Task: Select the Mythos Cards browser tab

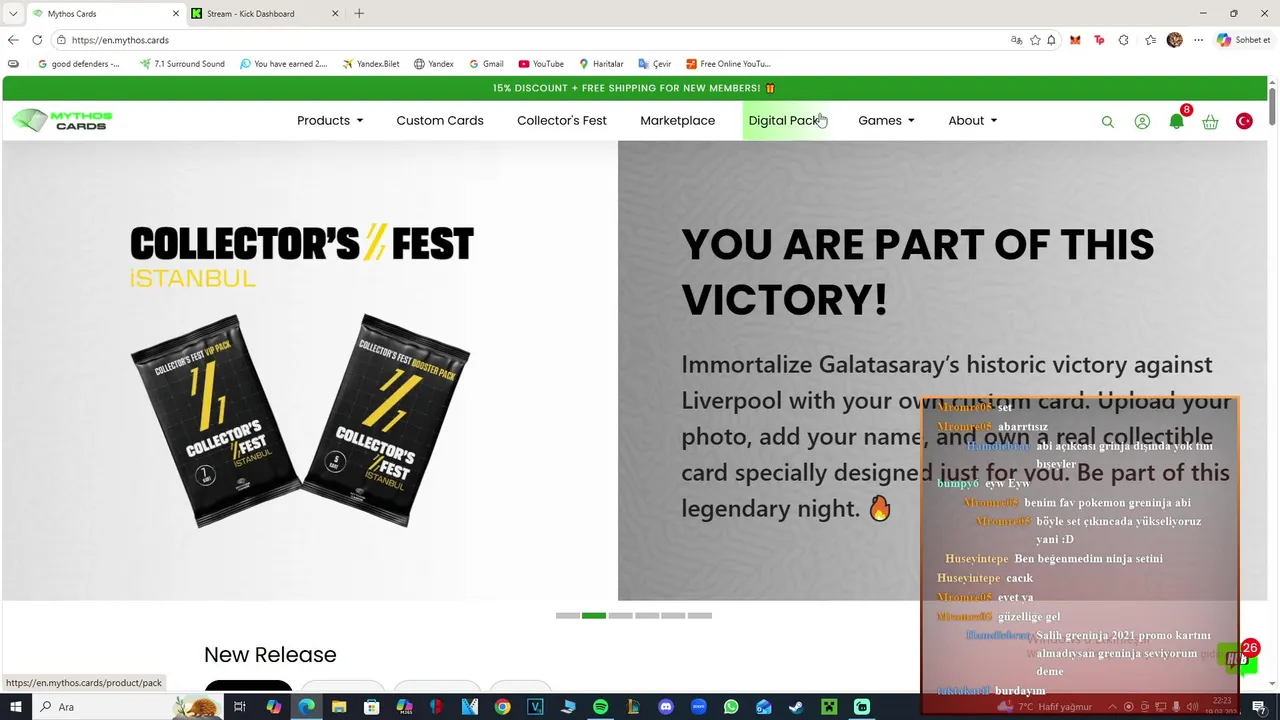Action: (105, 14)
